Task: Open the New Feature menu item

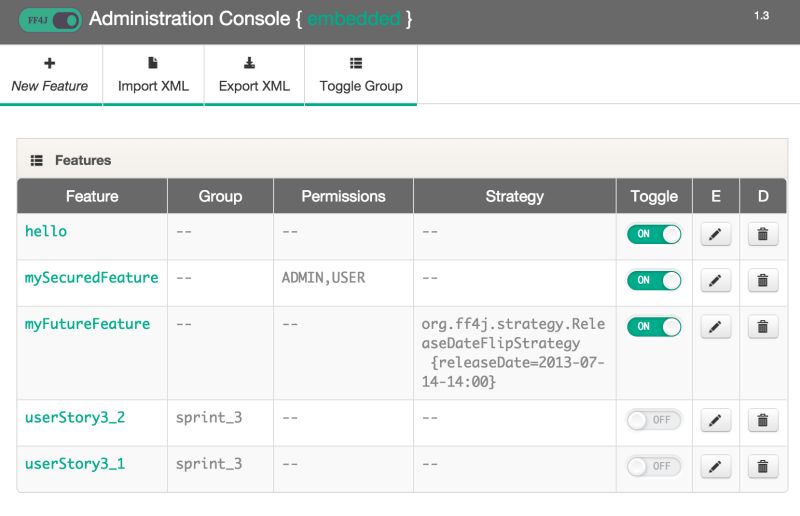Action: [50, 75]
